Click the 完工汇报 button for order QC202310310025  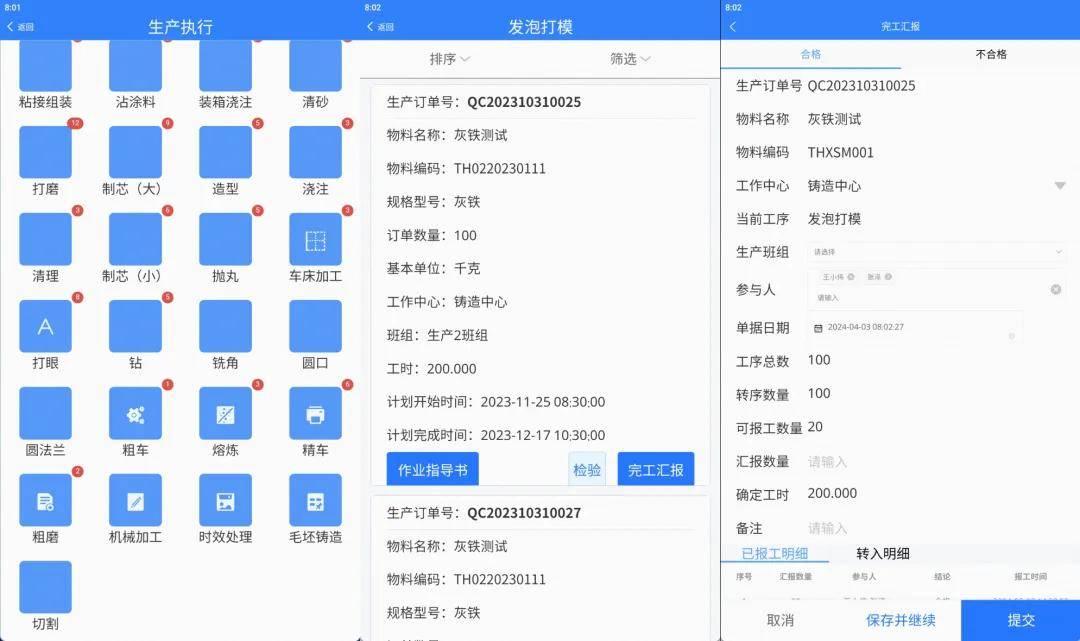click(x=655, y=469)
